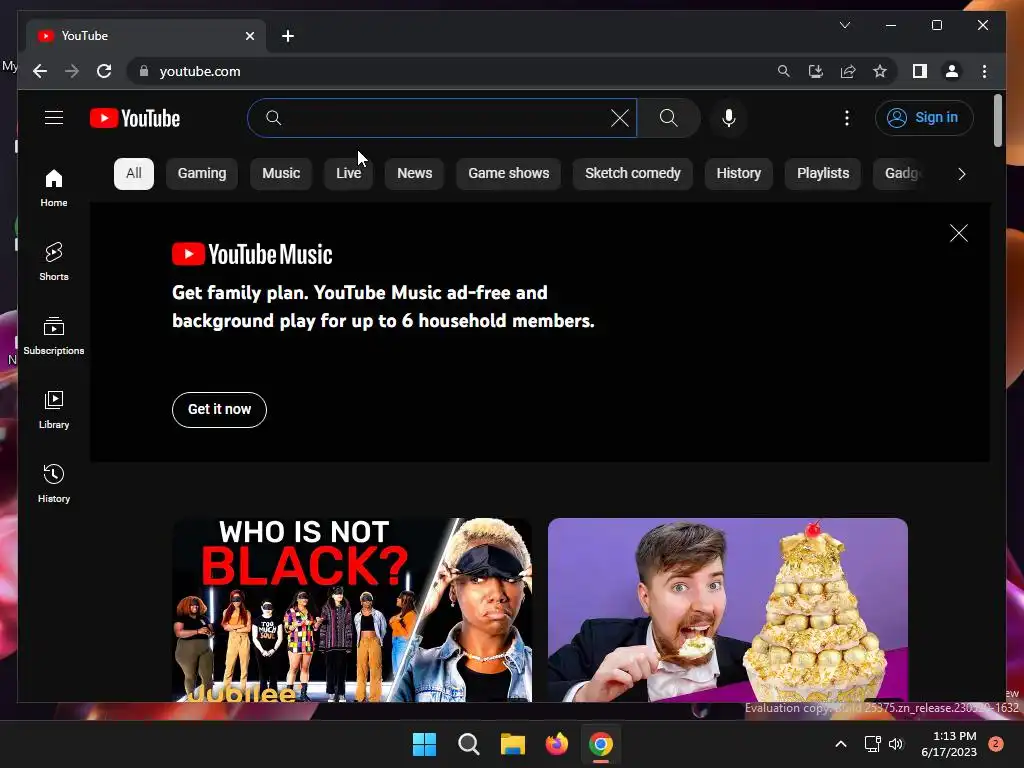Focus the YouTube search input field
Image resolution: width=1024 pixels, height=768 pixels.
click(442, 118)
